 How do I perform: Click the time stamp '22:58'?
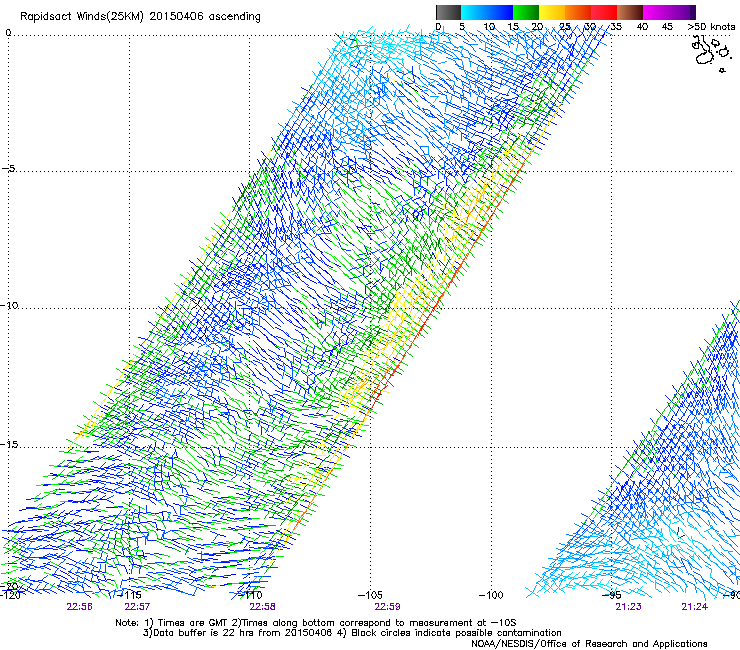pyautogui.click(x=262, y=607)
